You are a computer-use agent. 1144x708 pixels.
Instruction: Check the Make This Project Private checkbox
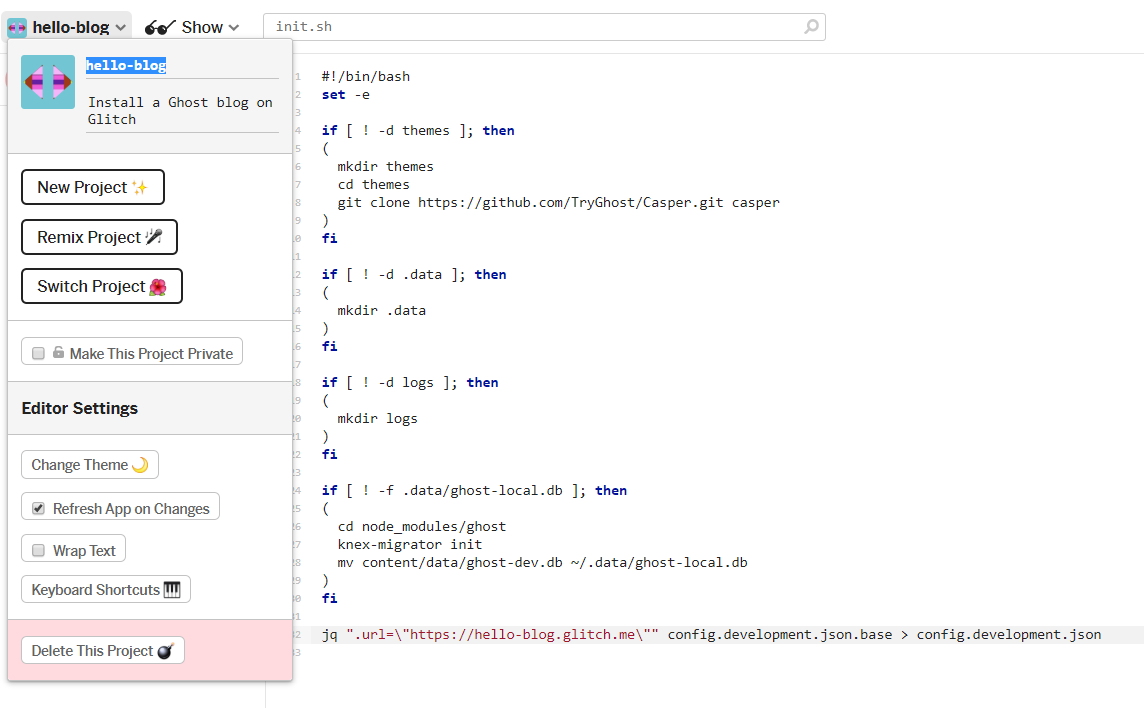39,353
